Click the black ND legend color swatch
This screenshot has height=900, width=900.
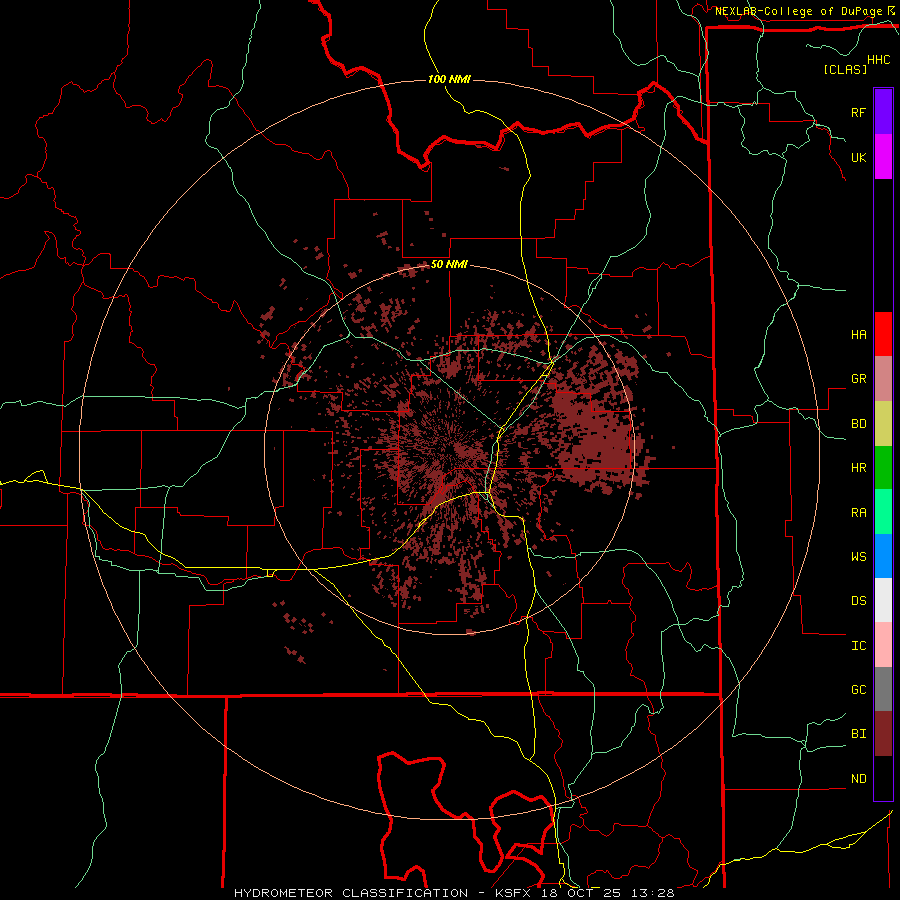883,778
